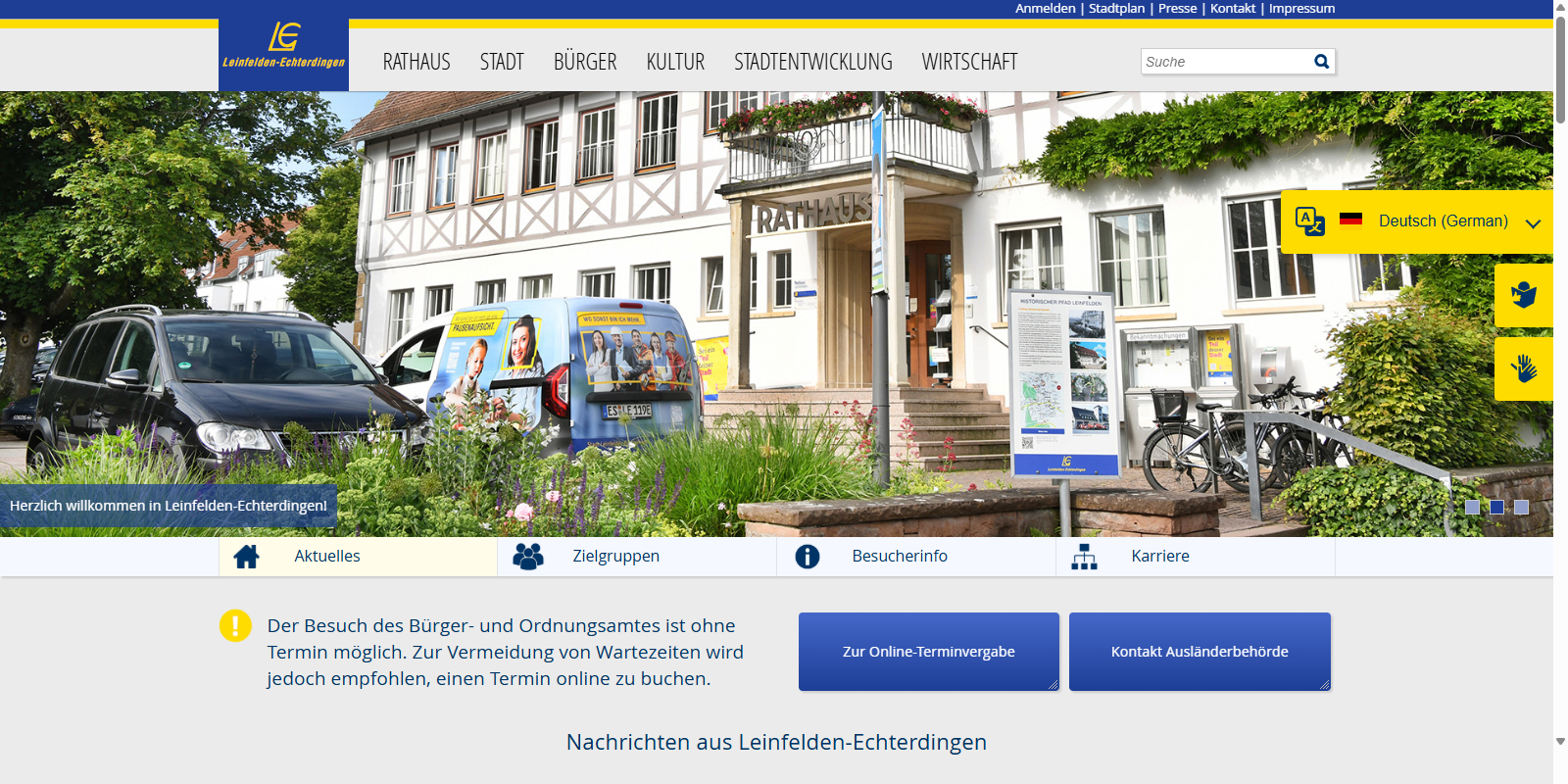Select the middle slideshow indicator dot
This screenshot has width=1568, height=784.
point(1496,507)
